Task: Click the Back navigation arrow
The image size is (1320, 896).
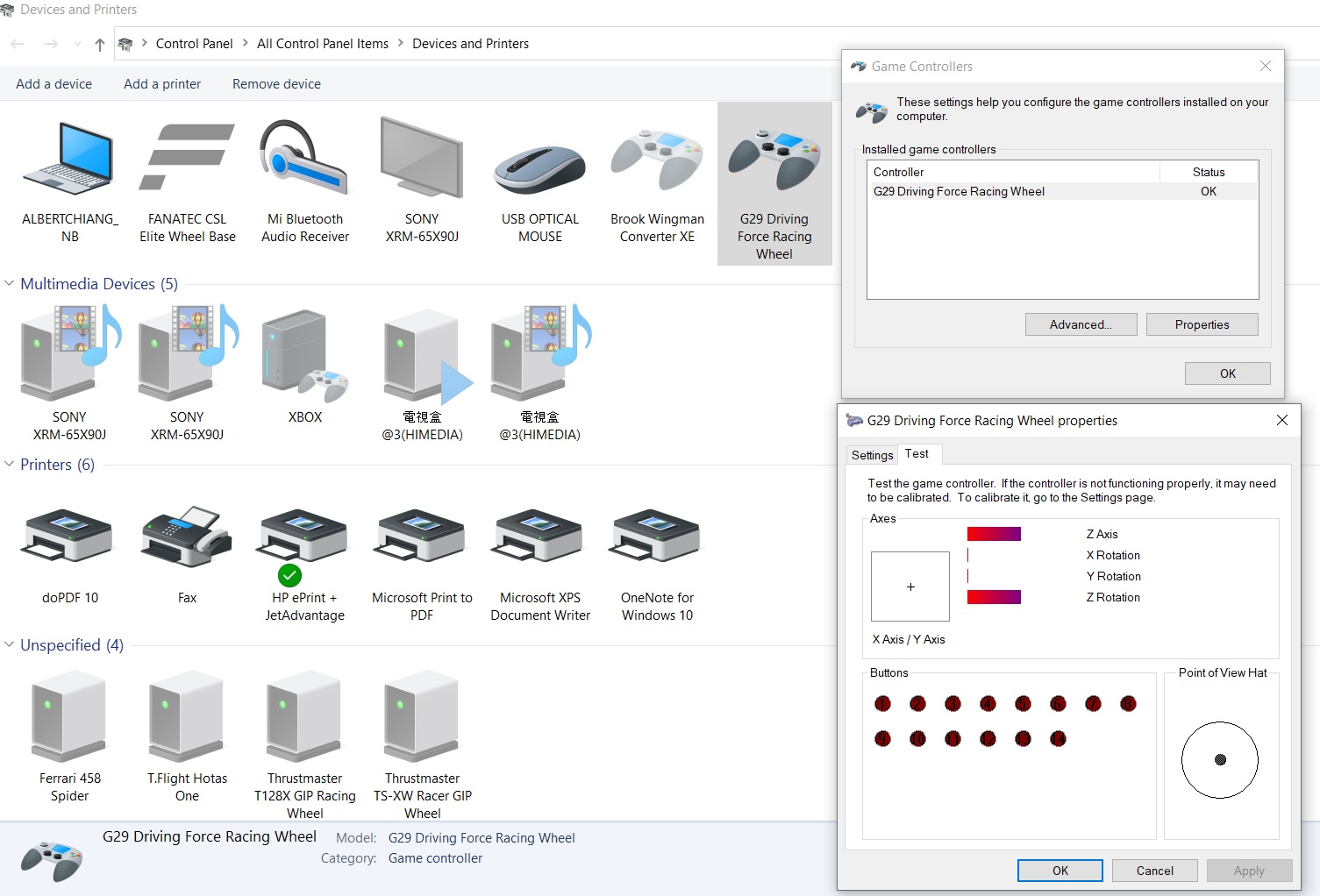Action: click(18, 44)
